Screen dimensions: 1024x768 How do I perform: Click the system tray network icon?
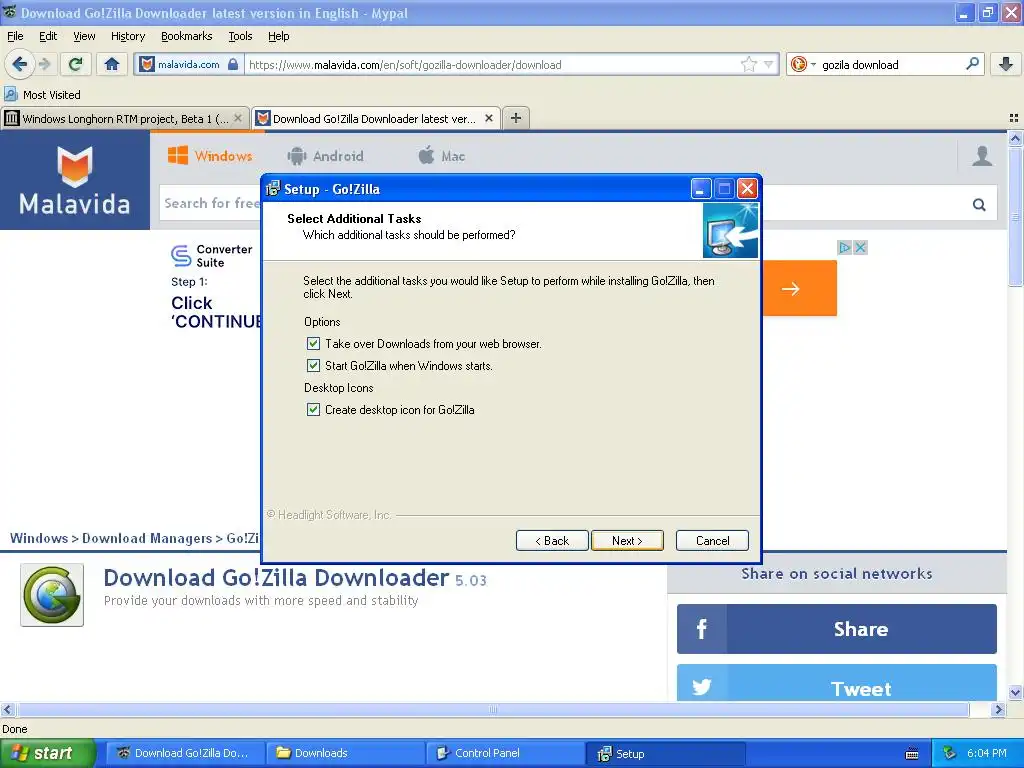click(x=950, y=753)
